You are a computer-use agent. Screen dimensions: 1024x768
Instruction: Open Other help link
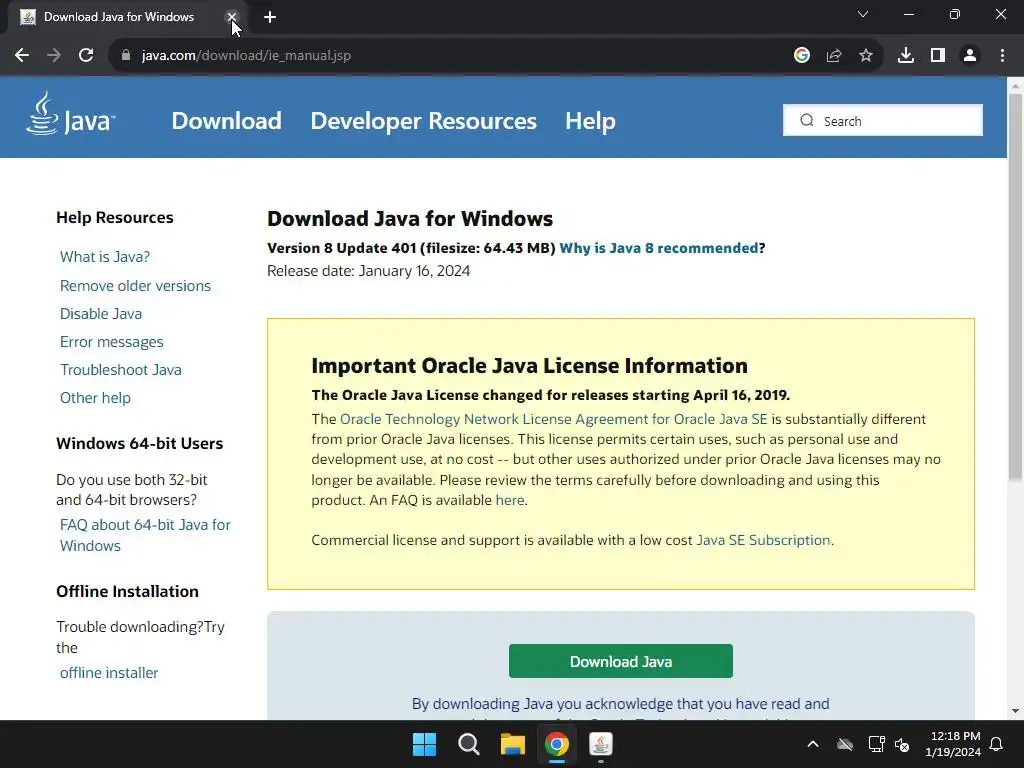click(x=95, y=398)
